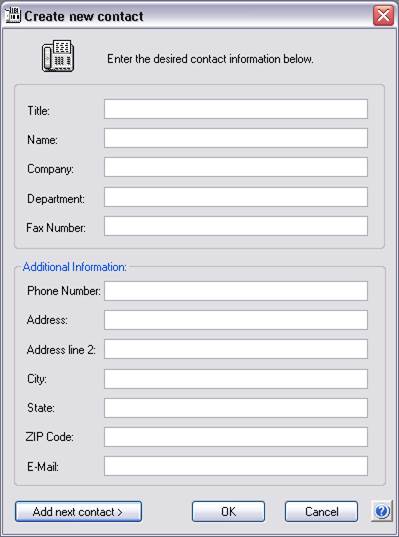
Task: Click the Cancel button
Action: point(321,512)
